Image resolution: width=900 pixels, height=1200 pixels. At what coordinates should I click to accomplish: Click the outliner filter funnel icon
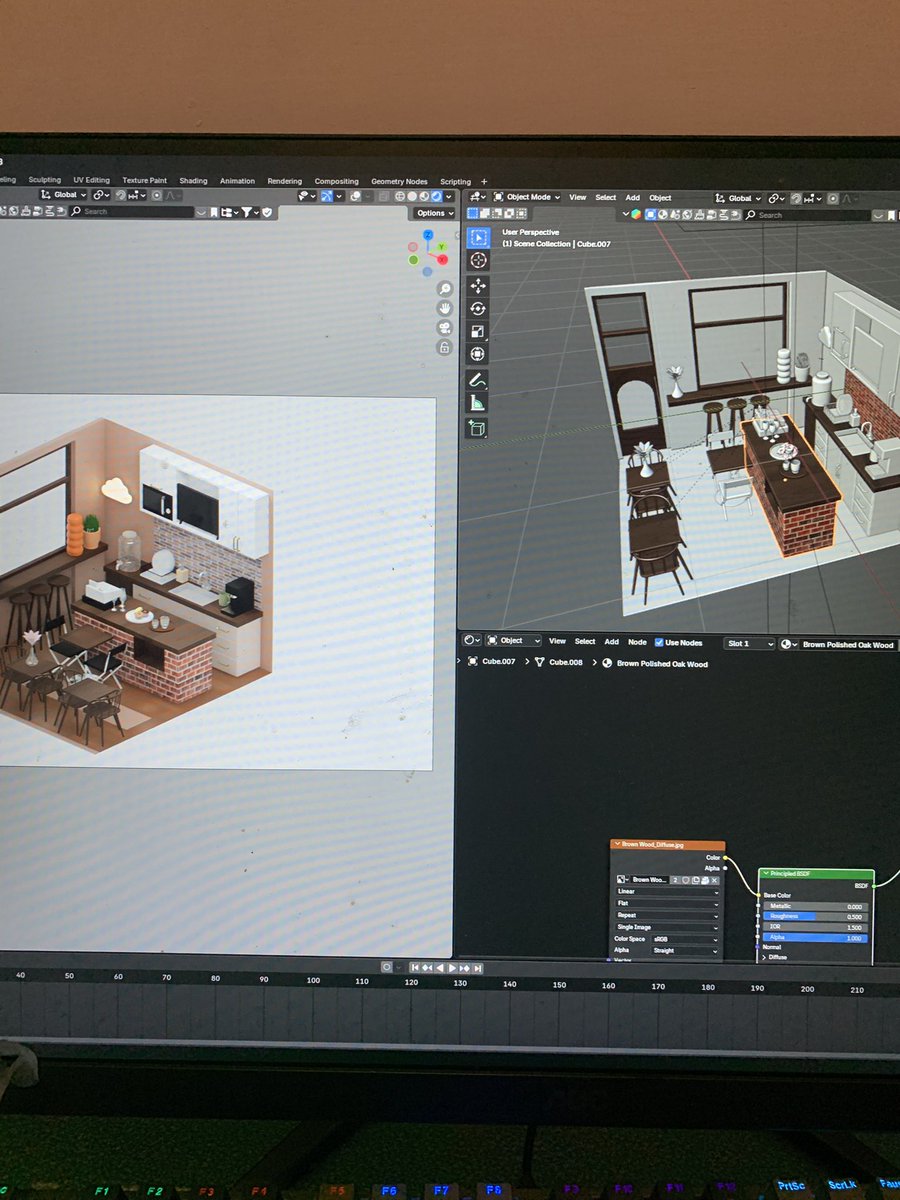click(x=247, y=212)
